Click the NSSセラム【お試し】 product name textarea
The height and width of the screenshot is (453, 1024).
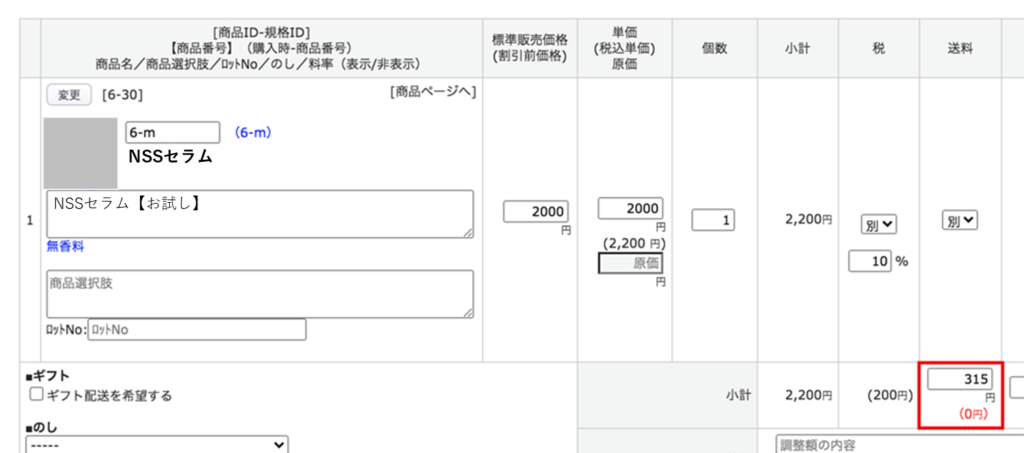click(259, 214)
